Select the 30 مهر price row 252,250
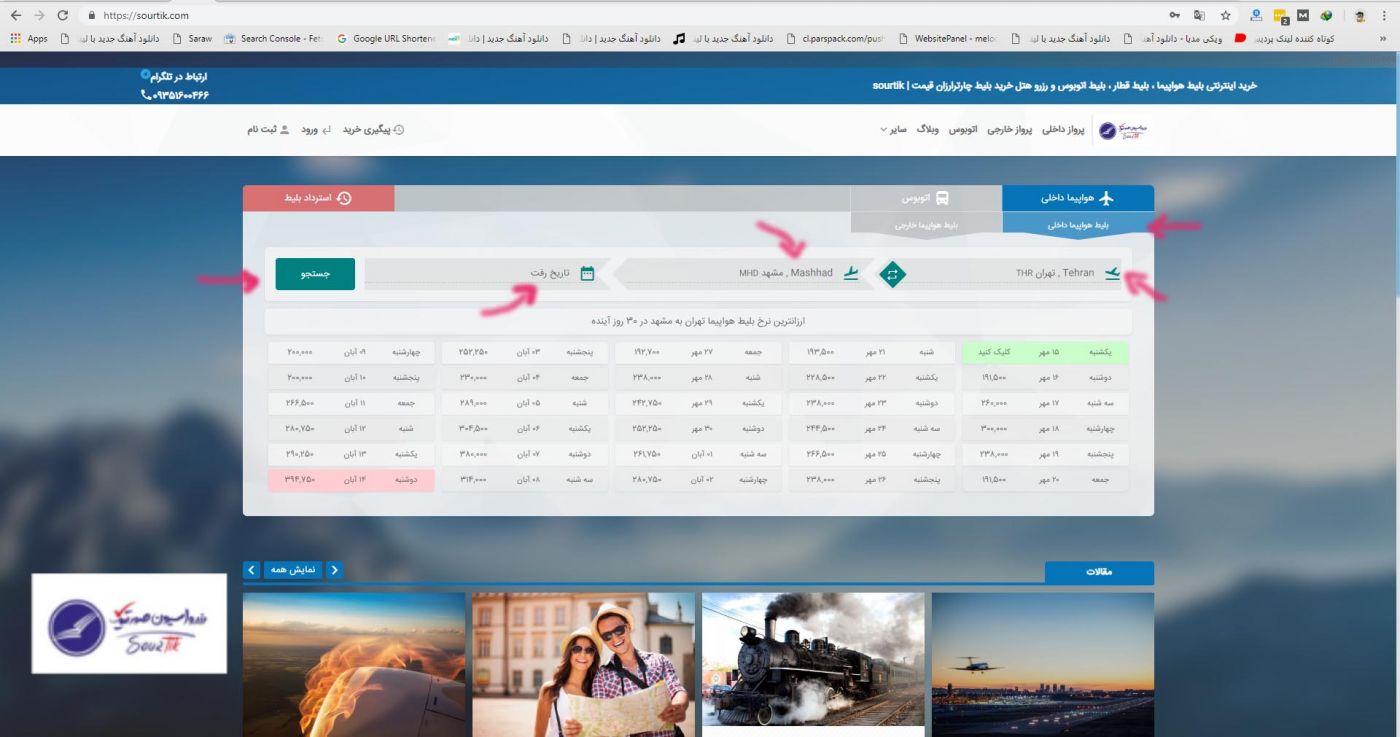Image resolution: width=1400 pixels, height=737 pixels. (x=698, y=428)
